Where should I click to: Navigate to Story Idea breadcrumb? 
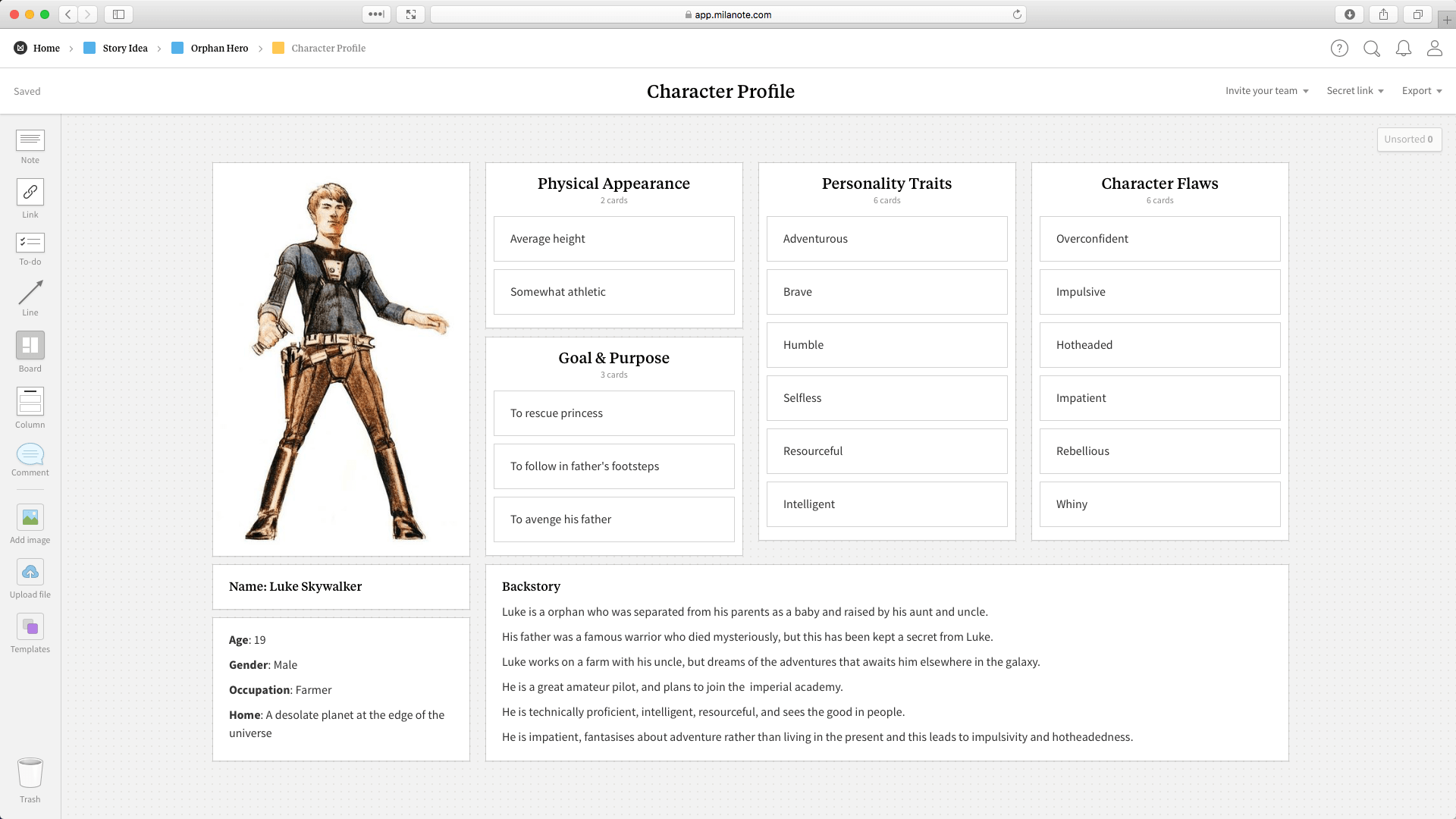pyautogui.click(x=125, y=48)
